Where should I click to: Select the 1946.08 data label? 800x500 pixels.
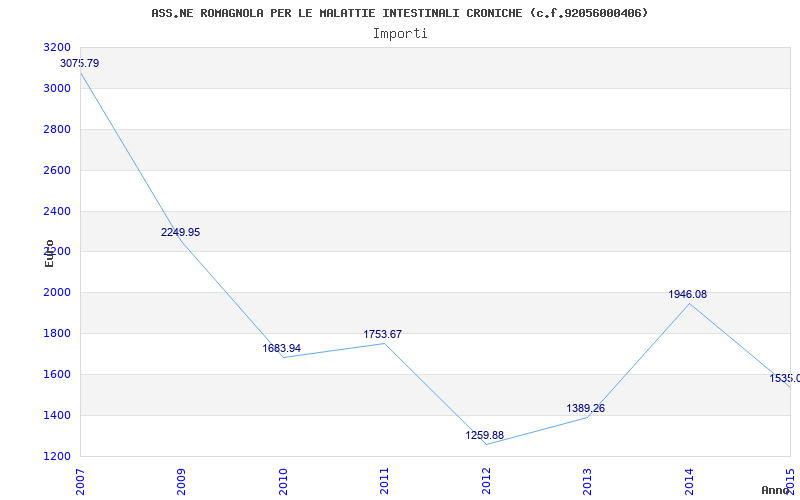(x=688, y=294)
